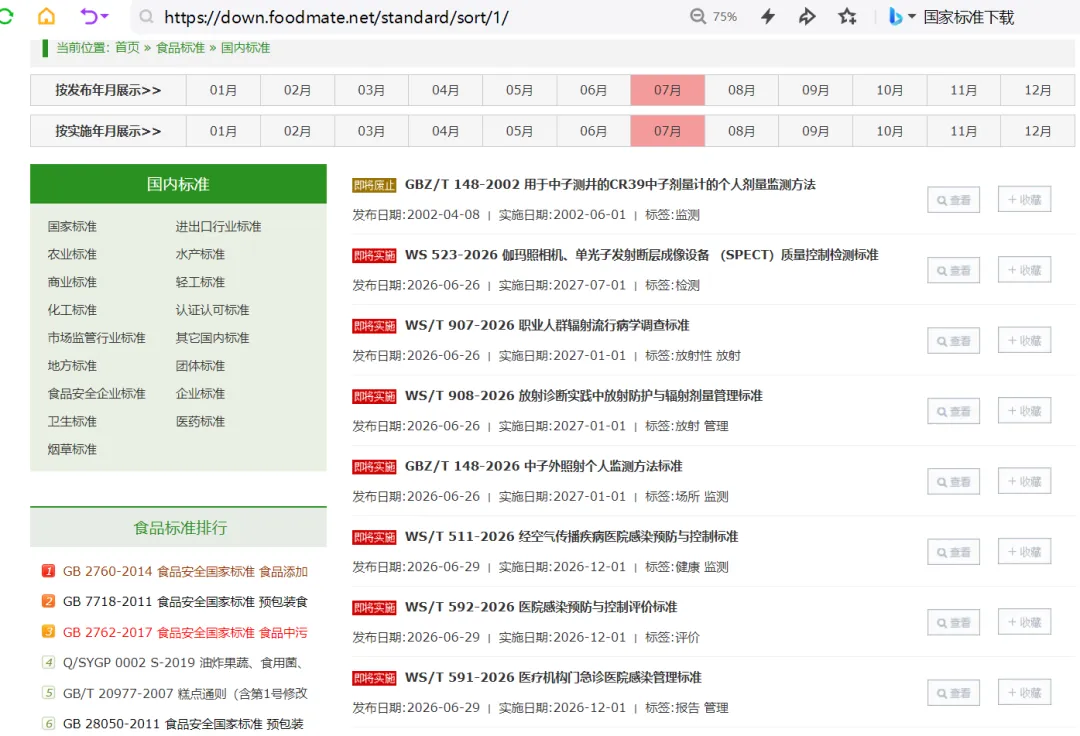Open the 75% zoom control

[714, 17]
